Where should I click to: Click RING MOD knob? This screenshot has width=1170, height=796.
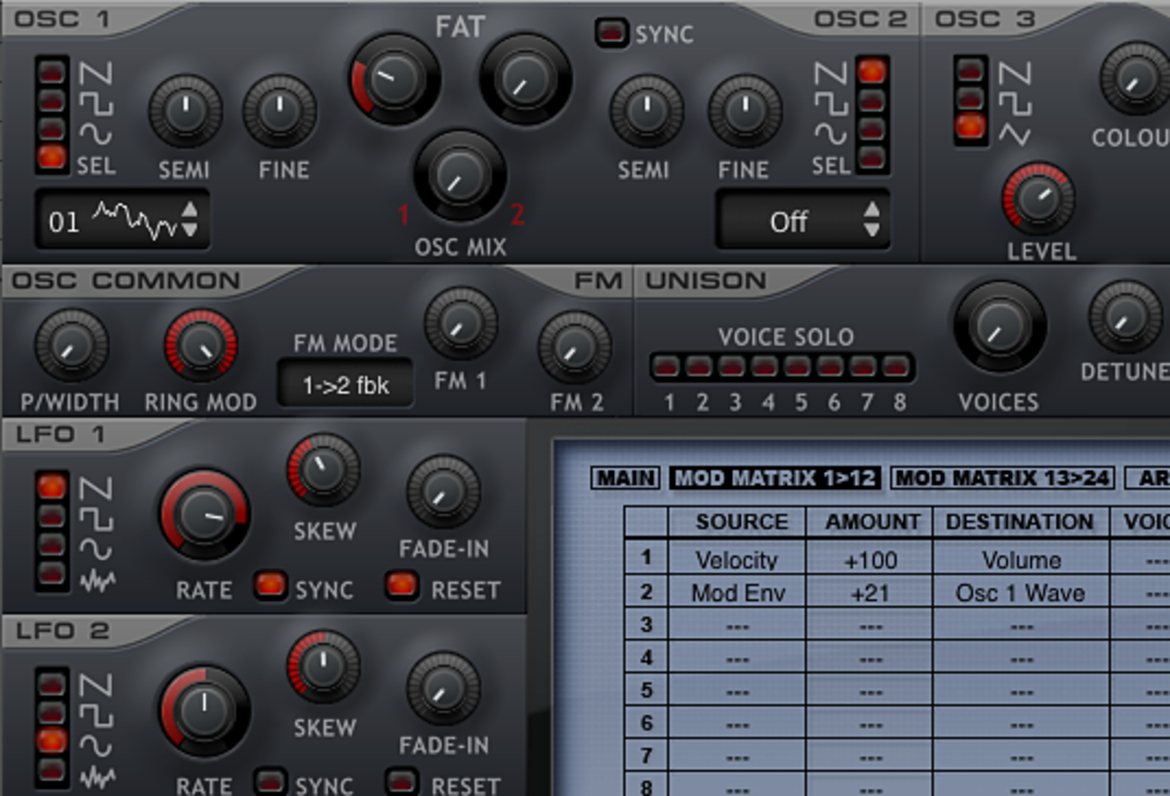(201, 345)
